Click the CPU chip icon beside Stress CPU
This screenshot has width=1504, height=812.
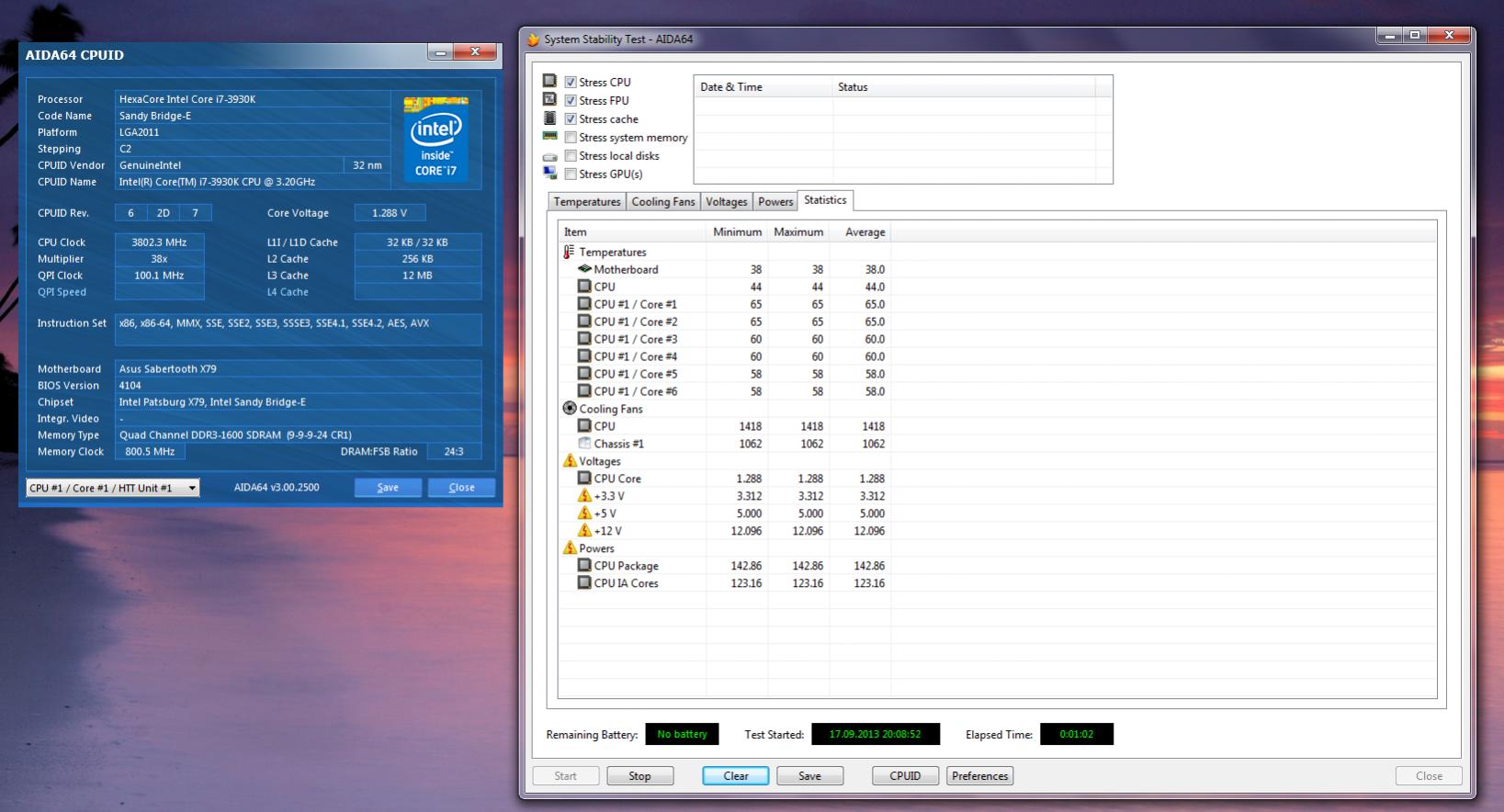click(549, 82)
